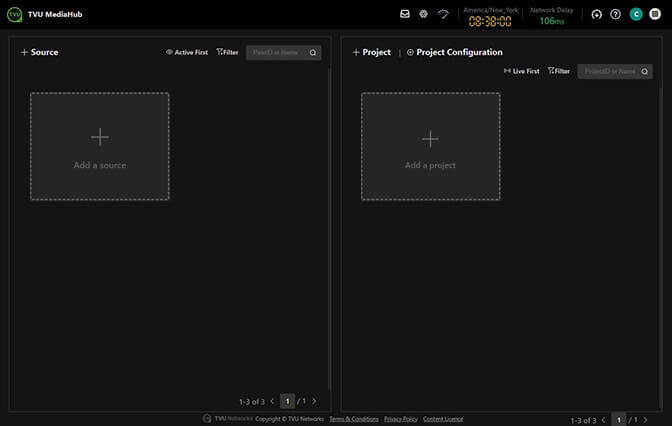This screenshot has height=426, width=672.
Task: Open the source Filter options
Action: [x=227, y=52]
